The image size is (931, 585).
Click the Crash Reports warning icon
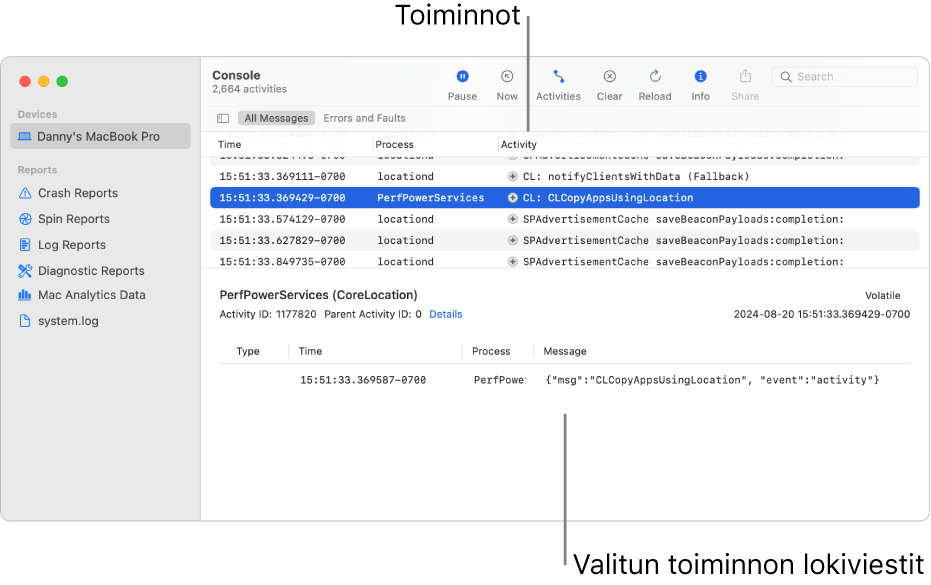25,193
